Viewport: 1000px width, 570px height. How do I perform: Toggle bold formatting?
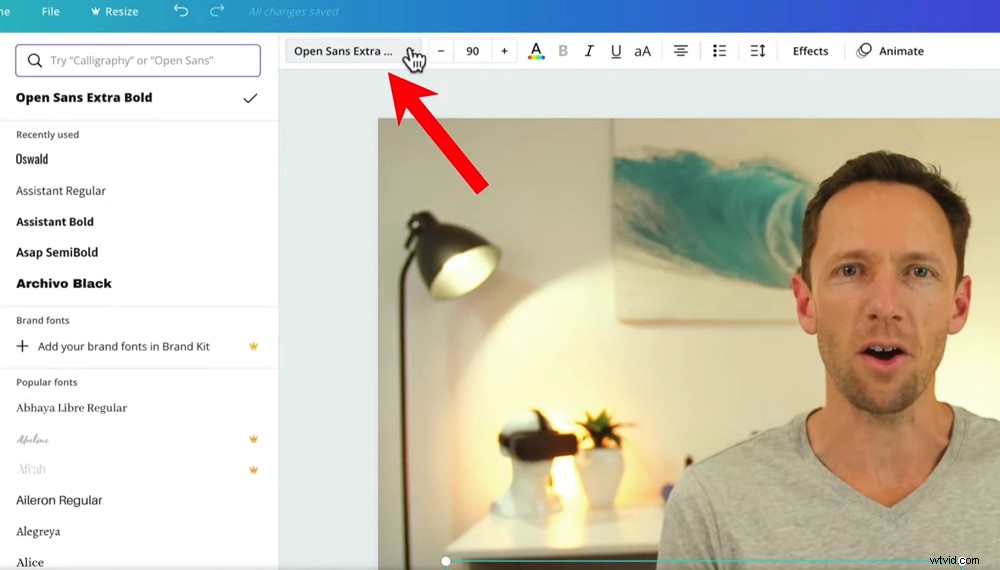(562, 51)
